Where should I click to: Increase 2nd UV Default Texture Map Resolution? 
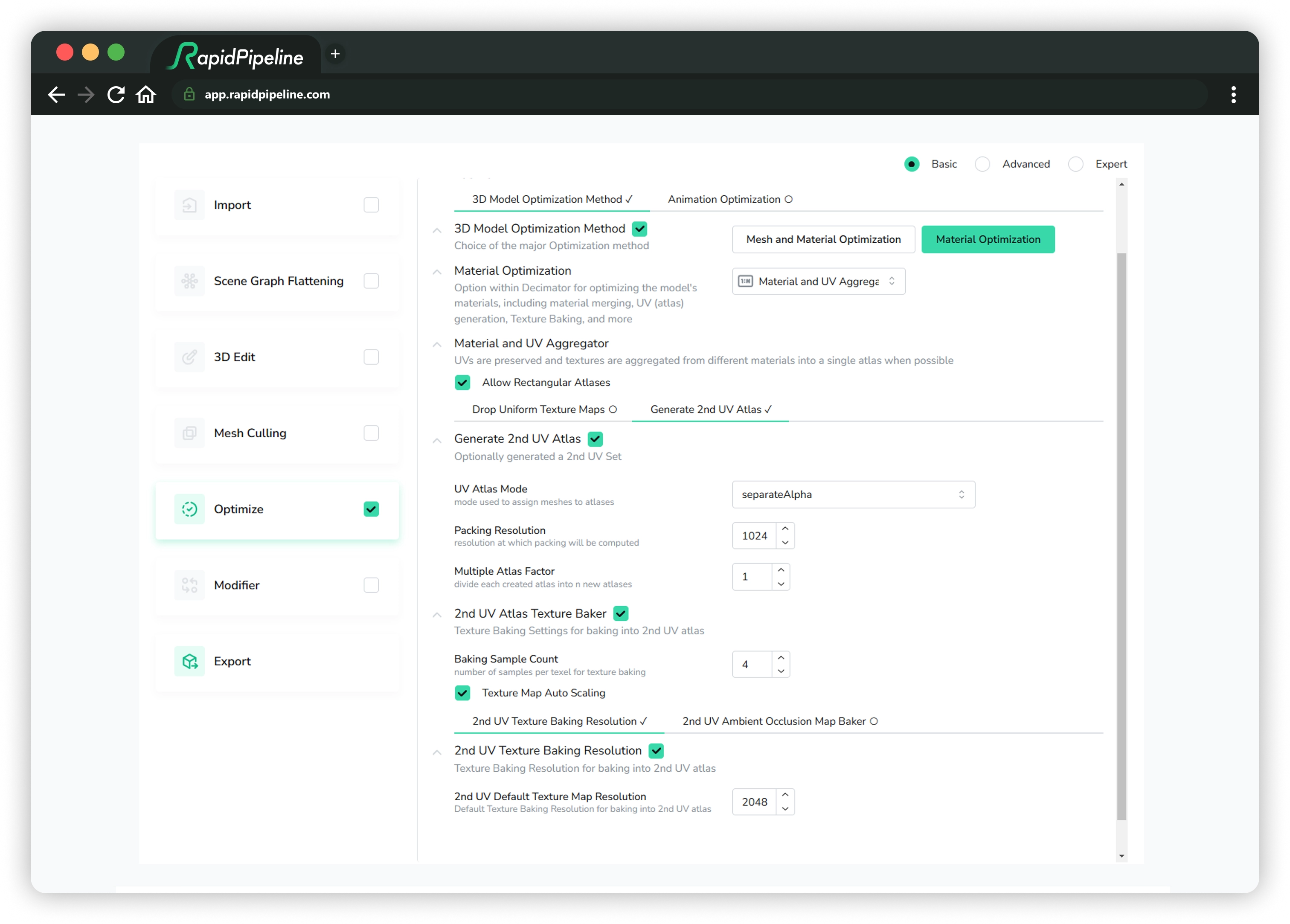click(x=785, y=796)
